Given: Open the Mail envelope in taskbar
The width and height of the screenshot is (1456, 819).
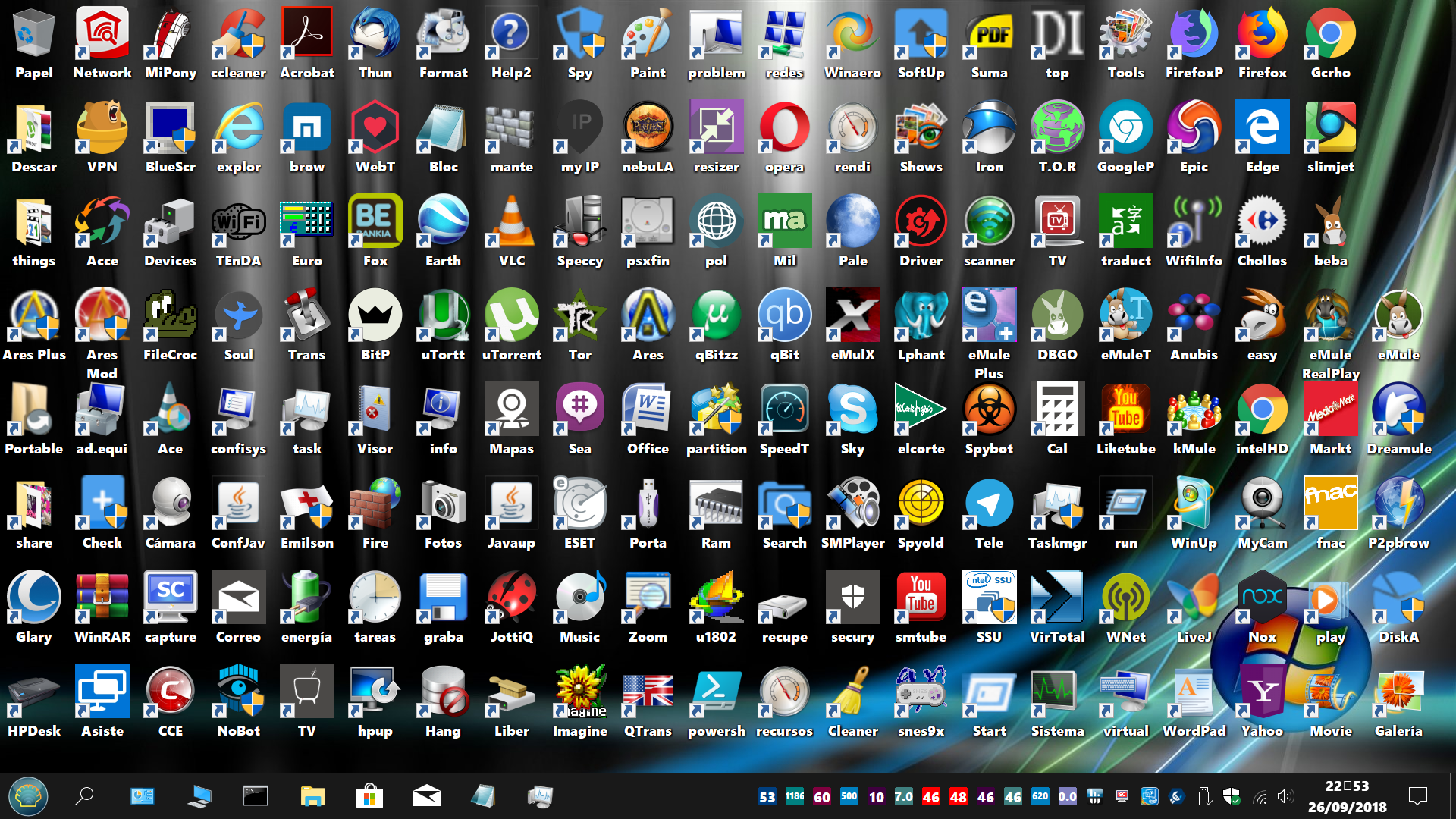Looking at the screenshot, I should click(427, 796).
